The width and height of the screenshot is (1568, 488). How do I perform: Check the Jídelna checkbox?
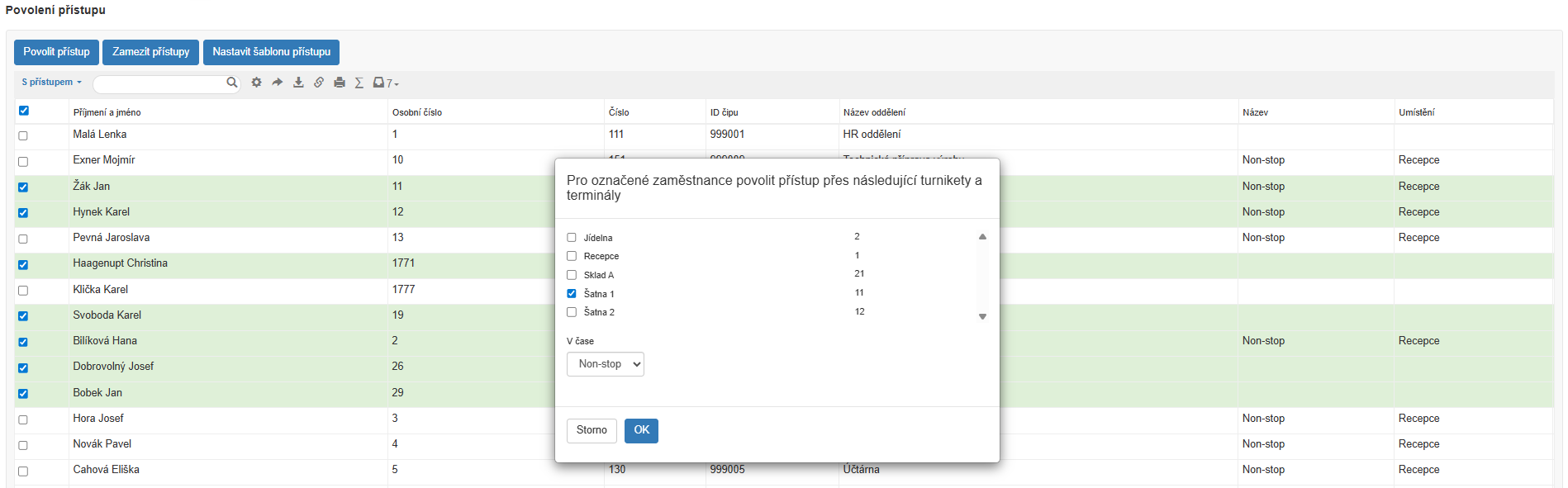tap(572, 238)
